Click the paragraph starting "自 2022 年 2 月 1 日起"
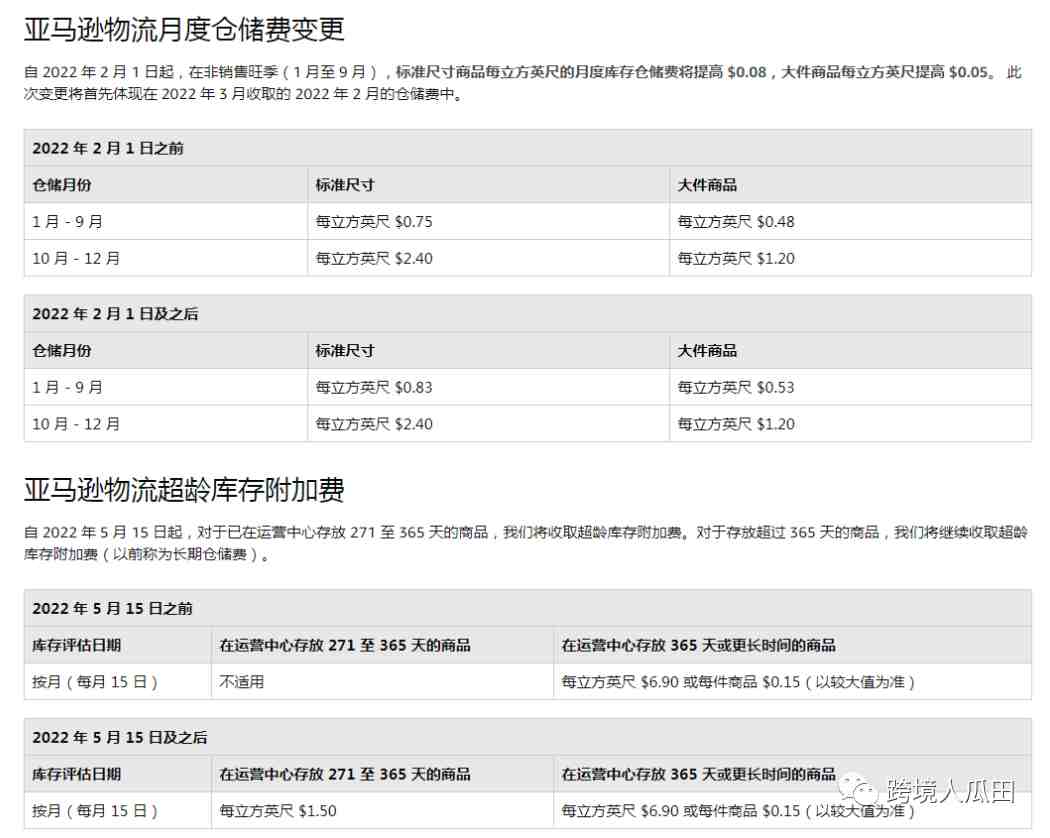 pos(523,82)
